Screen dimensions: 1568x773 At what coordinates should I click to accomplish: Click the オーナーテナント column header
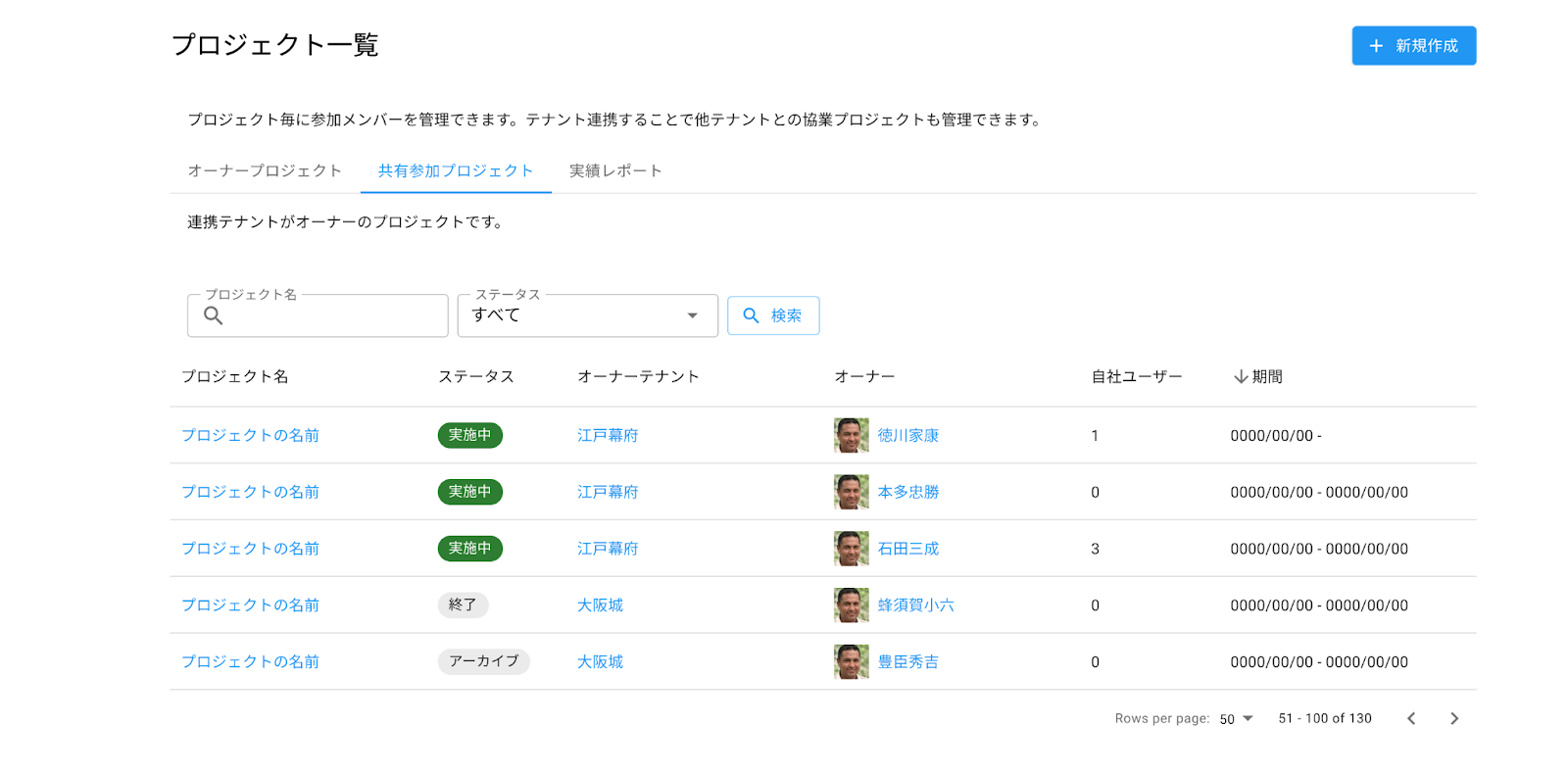(x=638, y=376)
